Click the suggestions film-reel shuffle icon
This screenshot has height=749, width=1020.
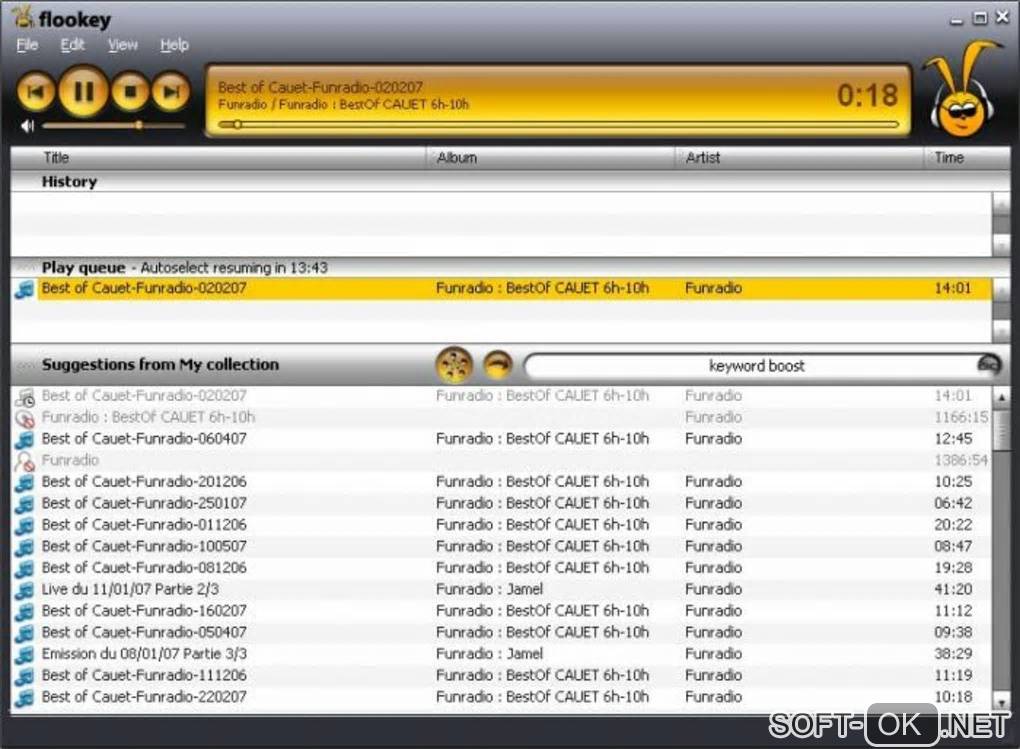[454, 364]
